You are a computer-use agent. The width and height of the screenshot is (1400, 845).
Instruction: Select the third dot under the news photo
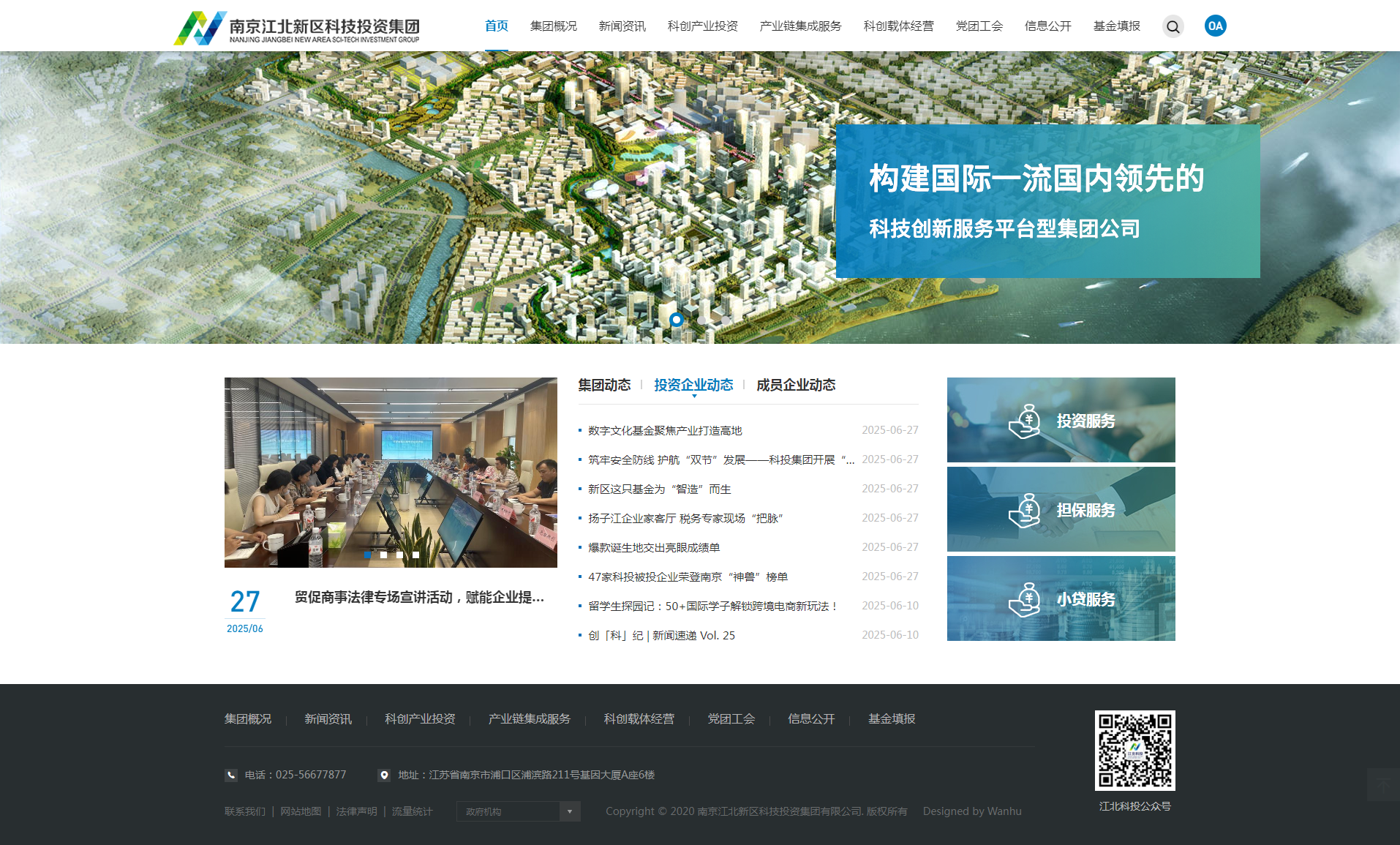pyautogui.click(x=399, y=555)
